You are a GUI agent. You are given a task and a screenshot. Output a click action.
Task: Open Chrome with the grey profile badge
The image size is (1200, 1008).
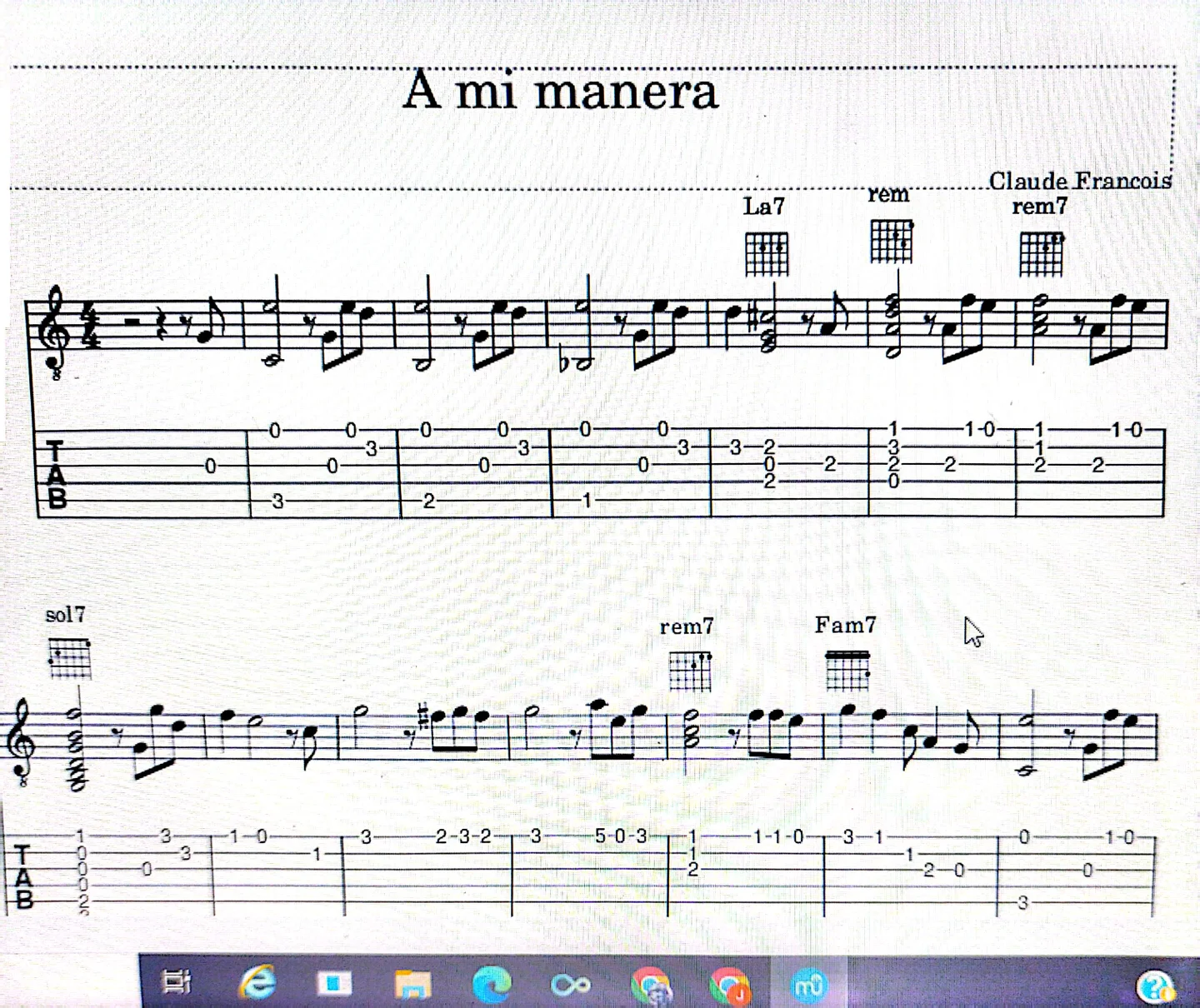[651, 986]
